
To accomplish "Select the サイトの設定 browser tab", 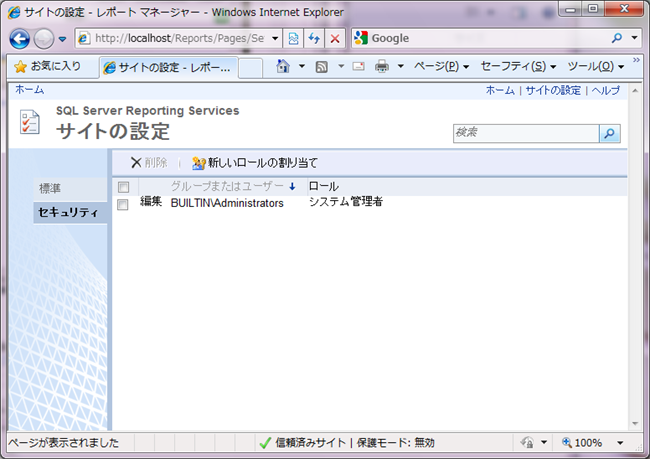I will point(168,67).
